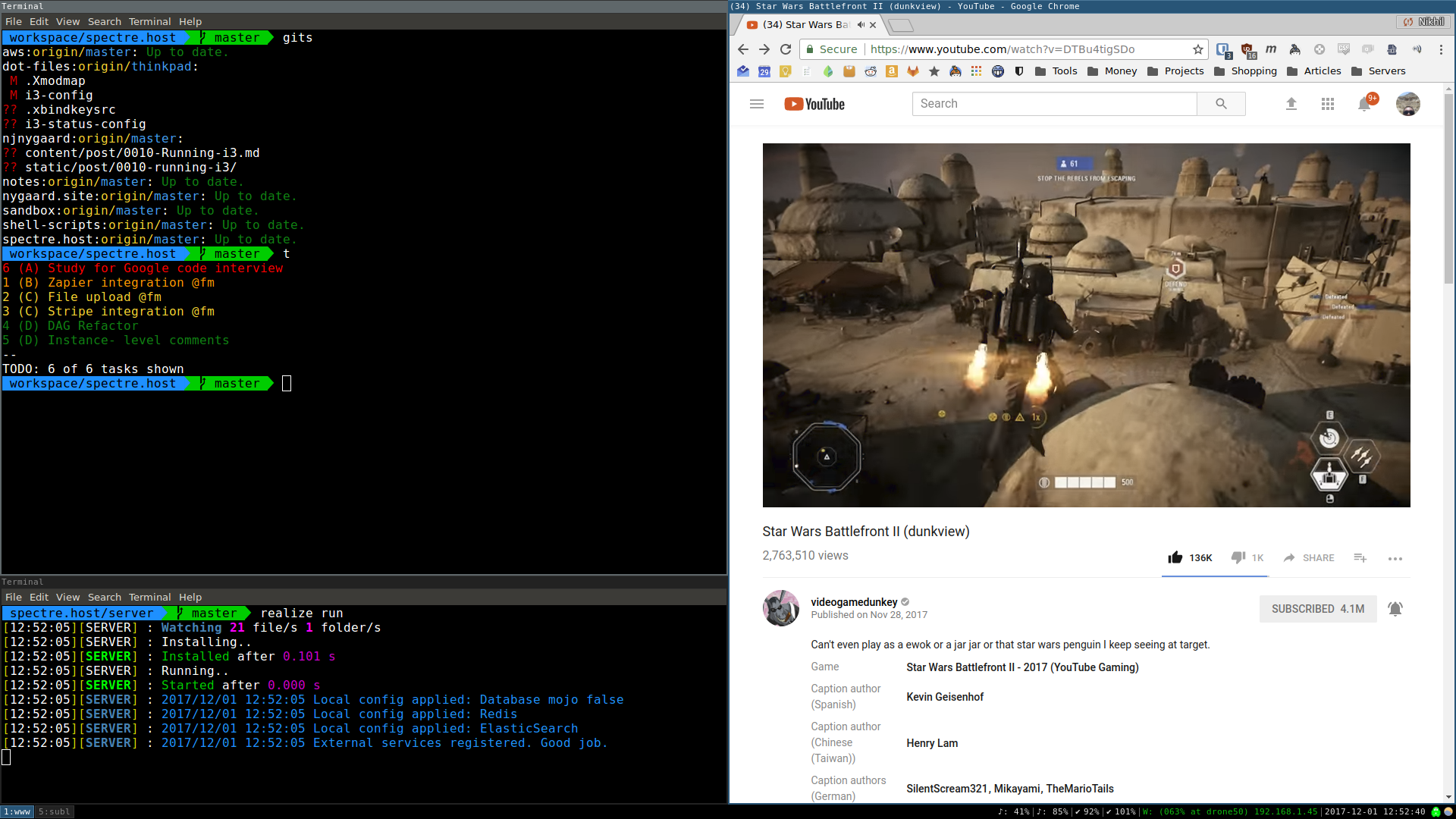Open Chrome three-dot menu
1456x819 pixels.
coord(1441,49)
